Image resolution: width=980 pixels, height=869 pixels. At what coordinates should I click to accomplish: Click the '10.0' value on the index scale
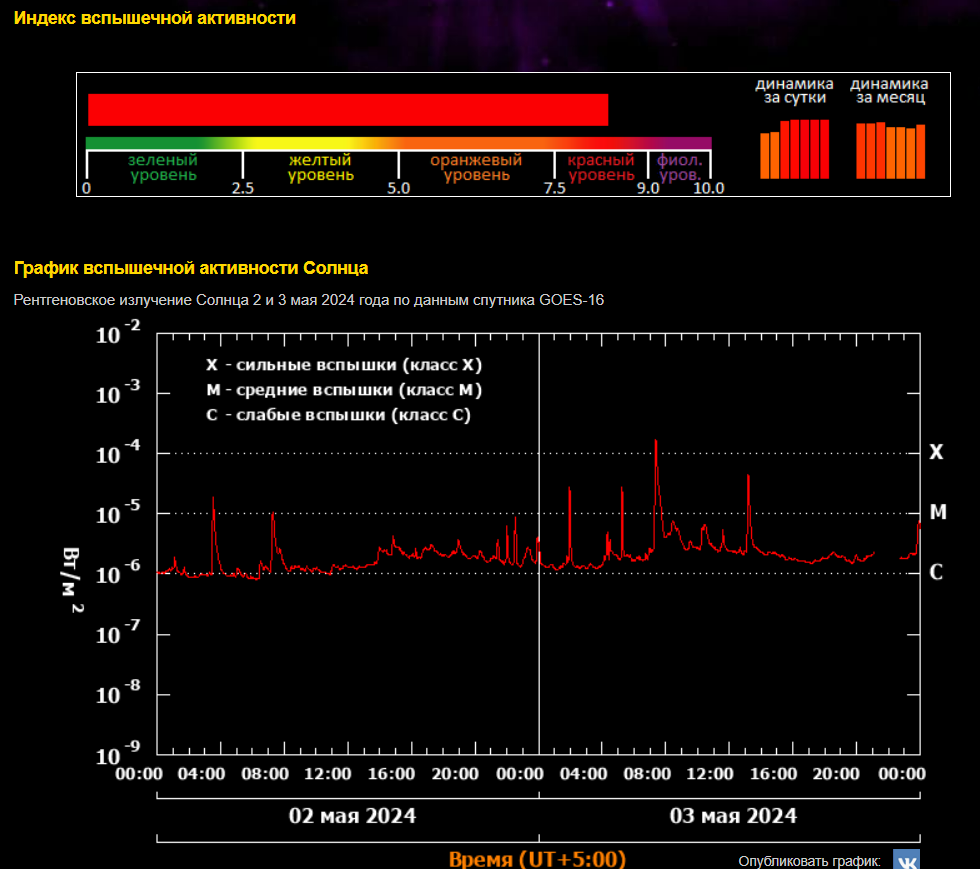[709, 188]
